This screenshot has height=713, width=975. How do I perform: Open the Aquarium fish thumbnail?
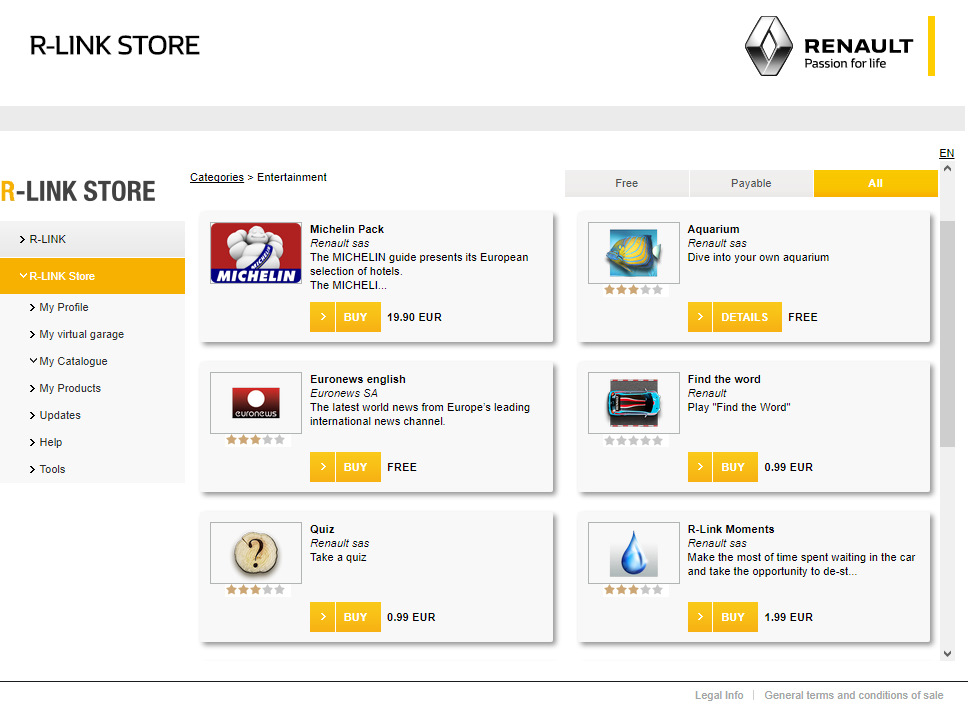coord(634,253)
